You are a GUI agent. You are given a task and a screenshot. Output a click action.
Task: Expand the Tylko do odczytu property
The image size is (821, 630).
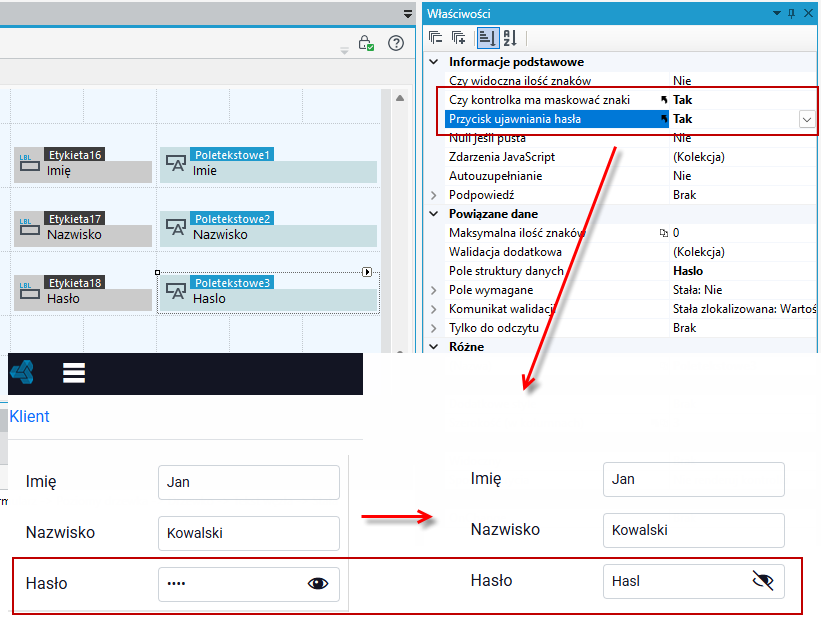tap(434, 328)
